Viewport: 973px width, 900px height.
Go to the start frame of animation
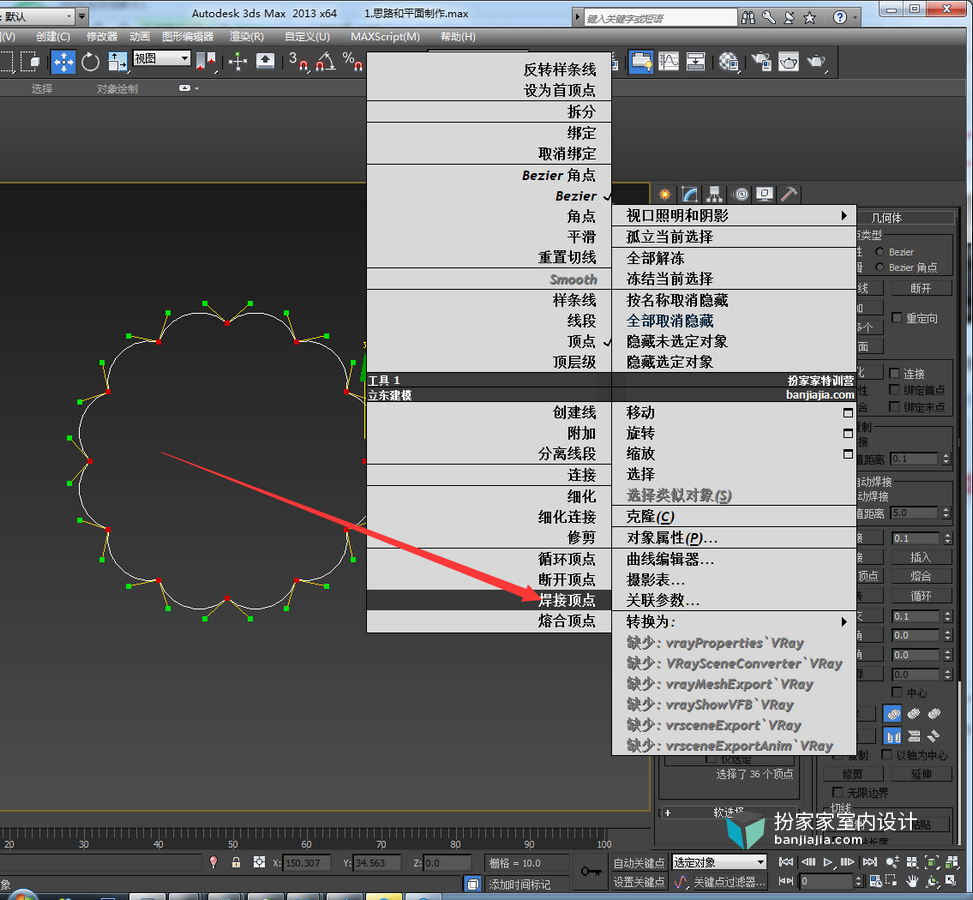[786, 862]
